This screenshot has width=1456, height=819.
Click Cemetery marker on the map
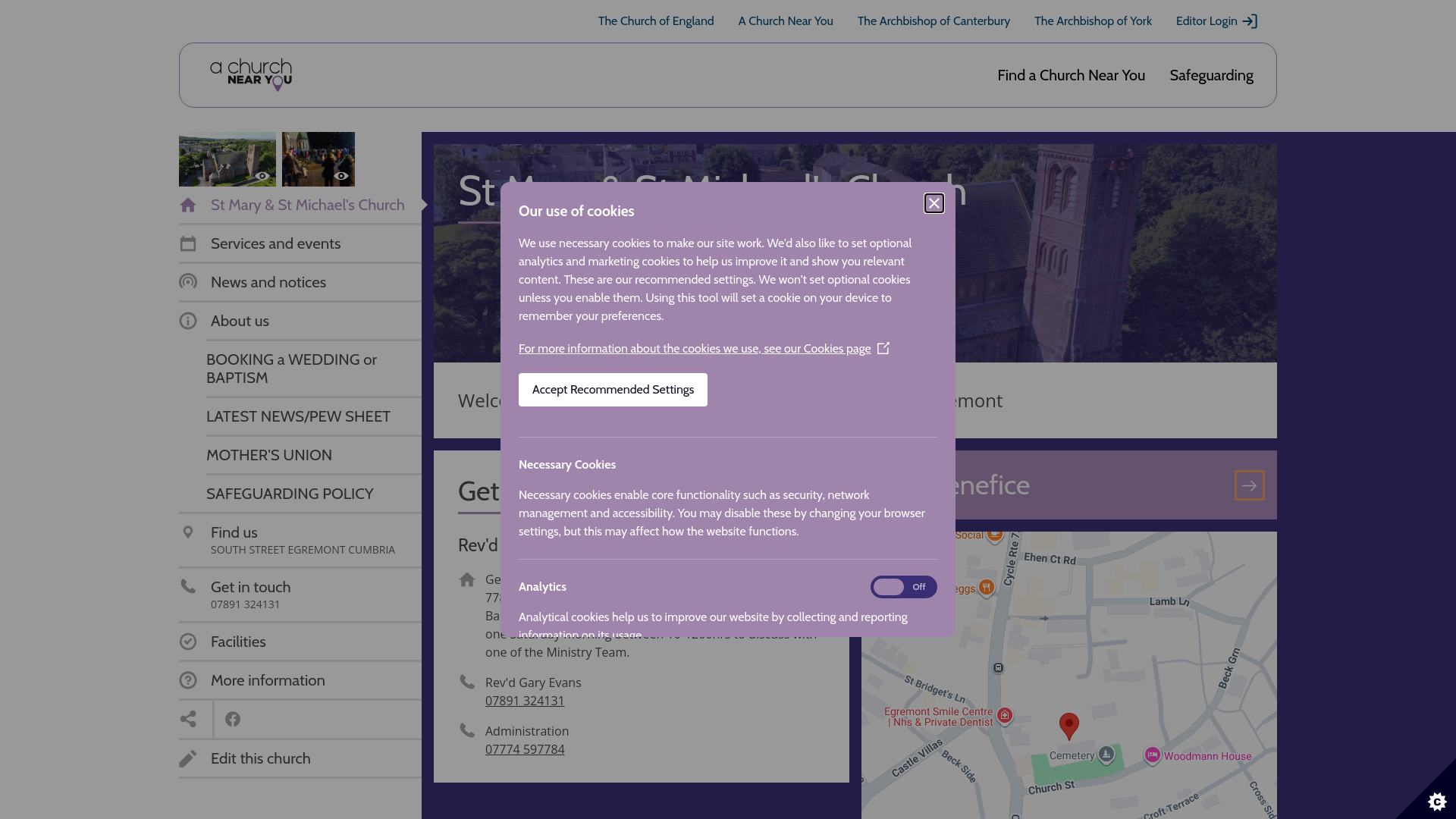coord(1106,755)
